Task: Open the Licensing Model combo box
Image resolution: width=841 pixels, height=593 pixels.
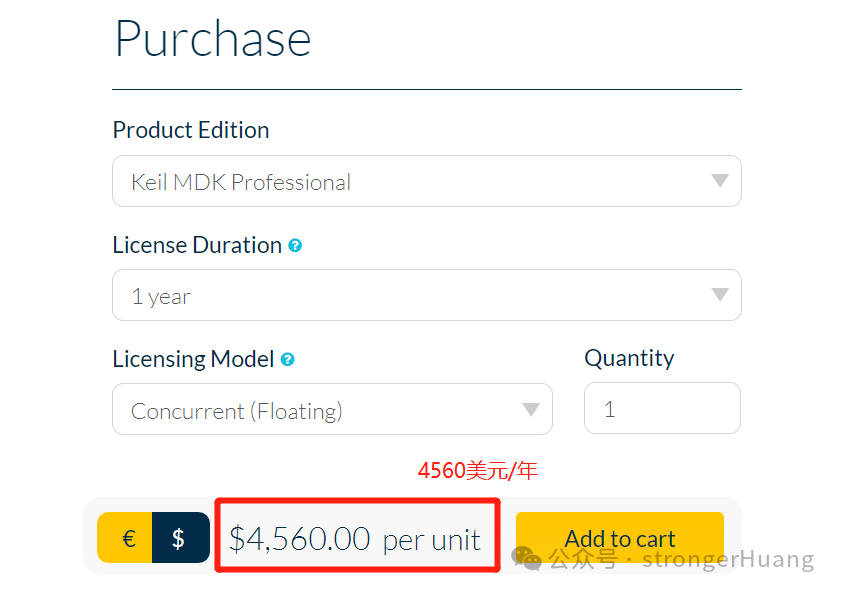Action: (332, 409)
